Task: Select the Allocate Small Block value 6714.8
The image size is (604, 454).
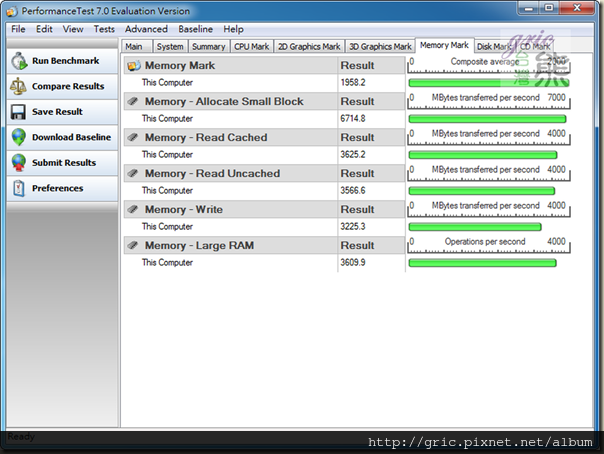Action: (x=352, y=118)
